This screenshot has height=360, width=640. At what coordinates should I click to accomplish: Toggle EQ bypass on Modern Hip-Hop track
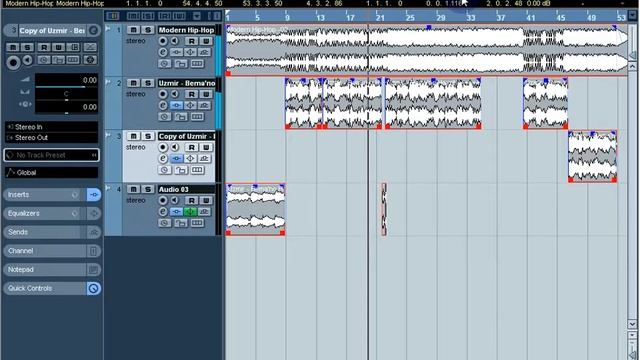190,52
